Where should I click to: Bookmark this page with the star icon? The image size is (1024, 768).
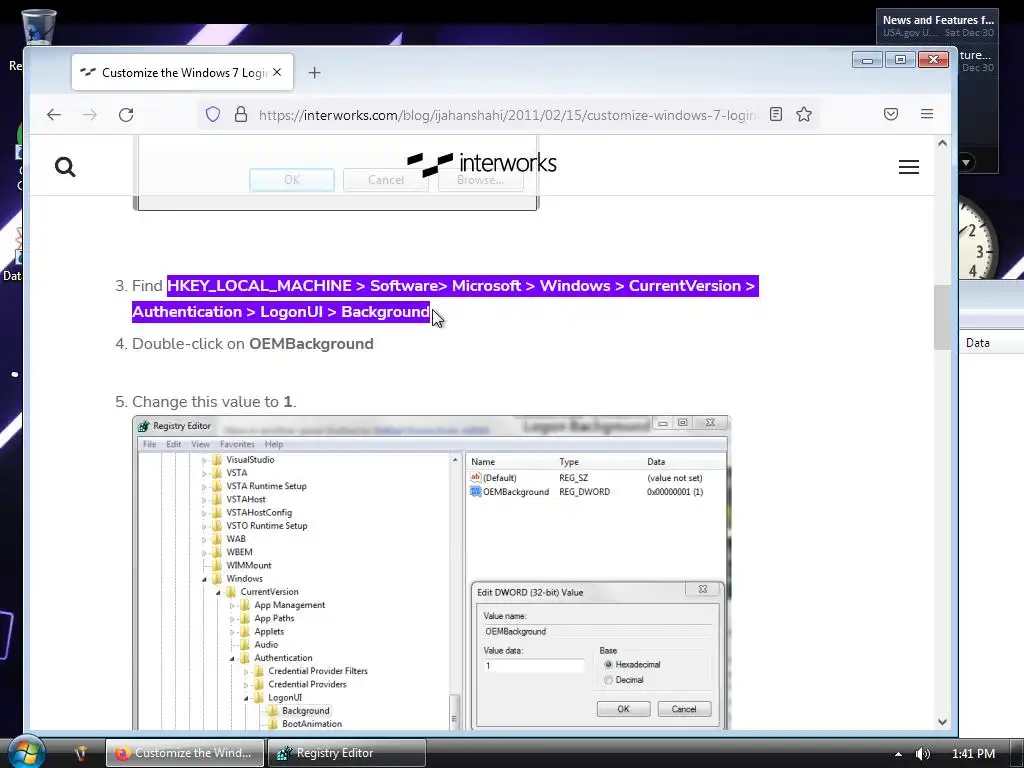[x=804, y=114]
